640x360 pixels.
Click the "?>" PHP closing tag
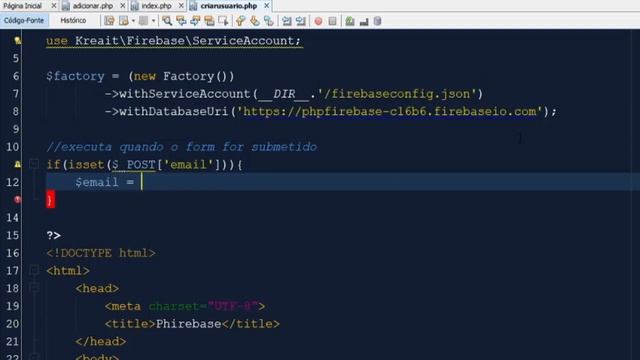[x=53, y=236]
